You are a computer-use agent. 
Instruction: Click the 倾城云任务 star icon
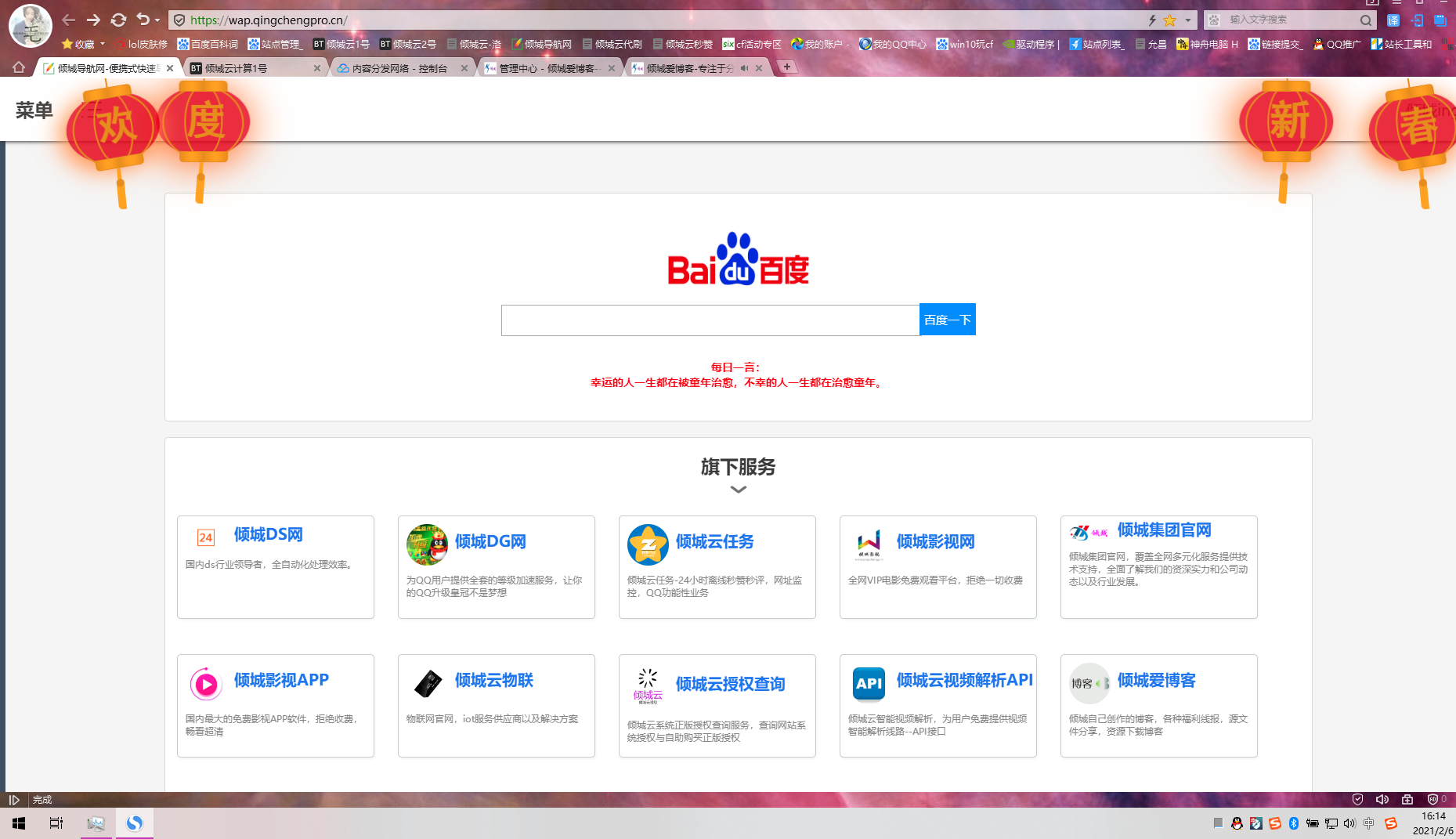click(x=648, y=544)
